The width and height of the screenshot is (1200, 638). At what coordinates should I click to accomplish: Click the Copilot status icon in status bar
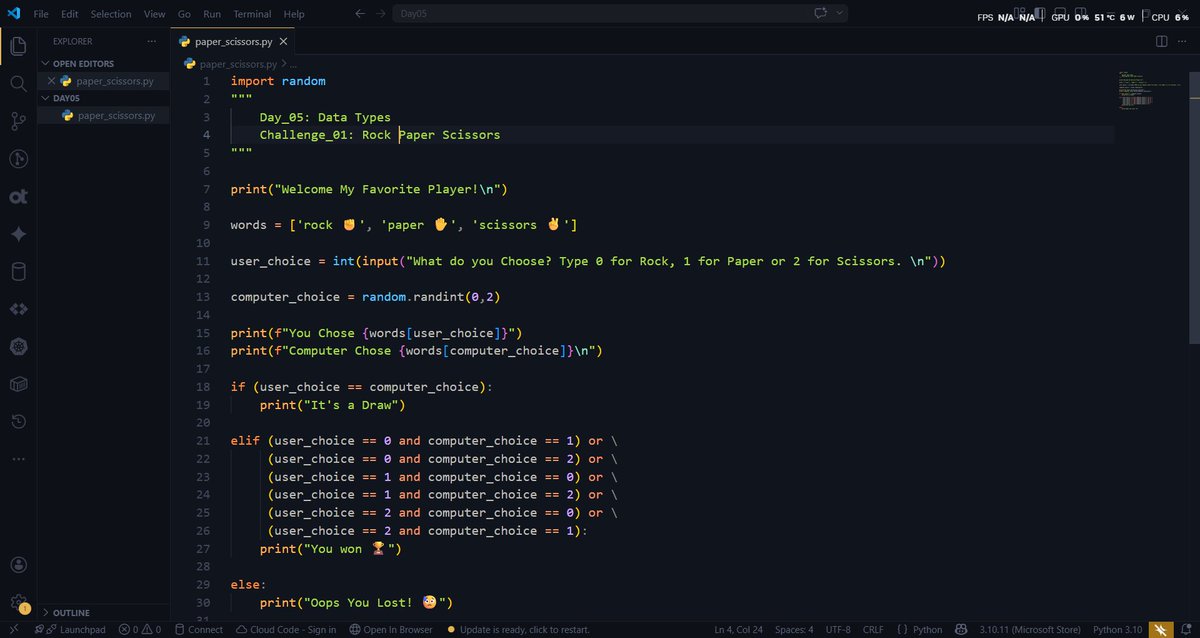960,629
